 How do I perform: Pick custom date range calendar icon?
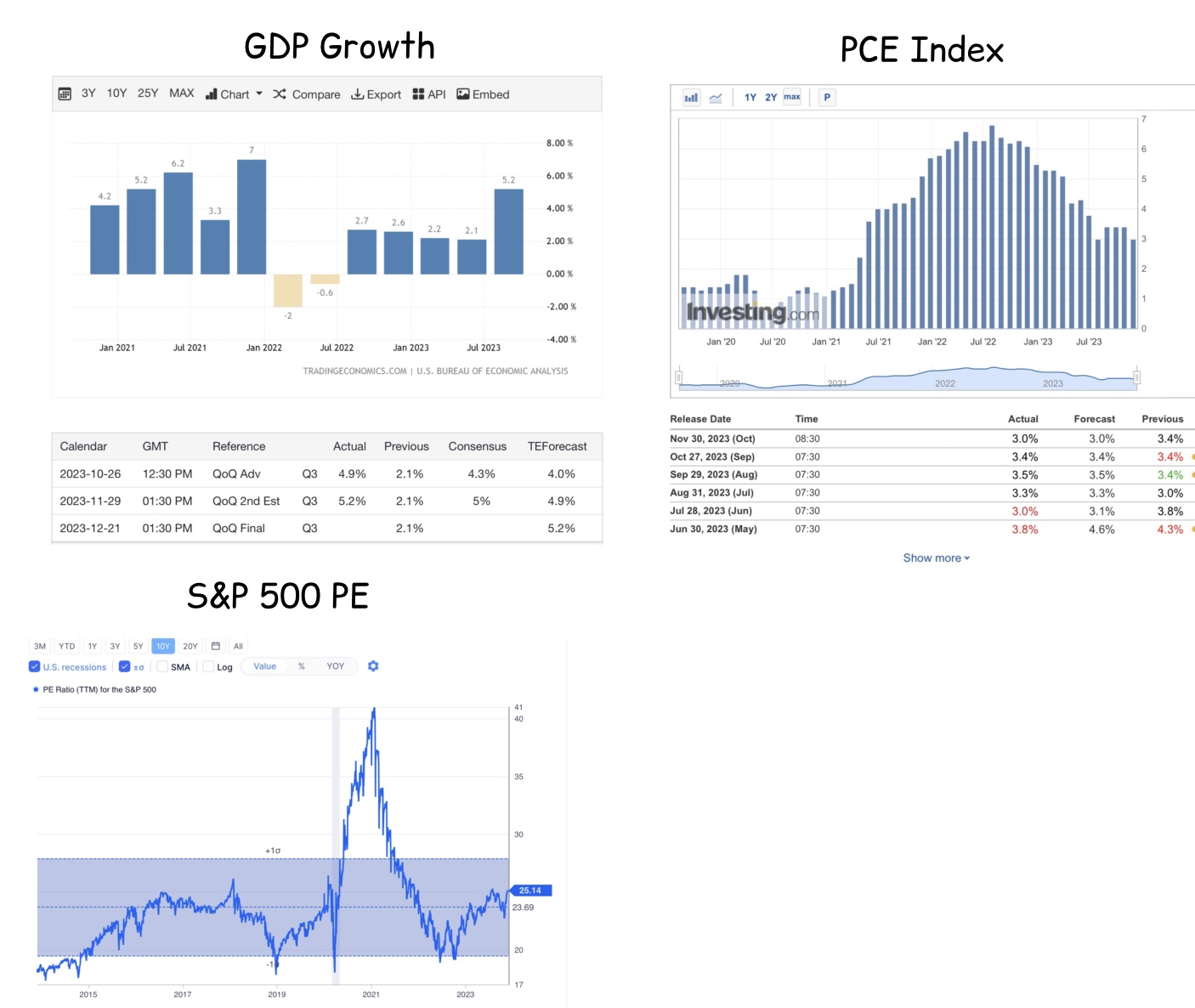[216, 646]
